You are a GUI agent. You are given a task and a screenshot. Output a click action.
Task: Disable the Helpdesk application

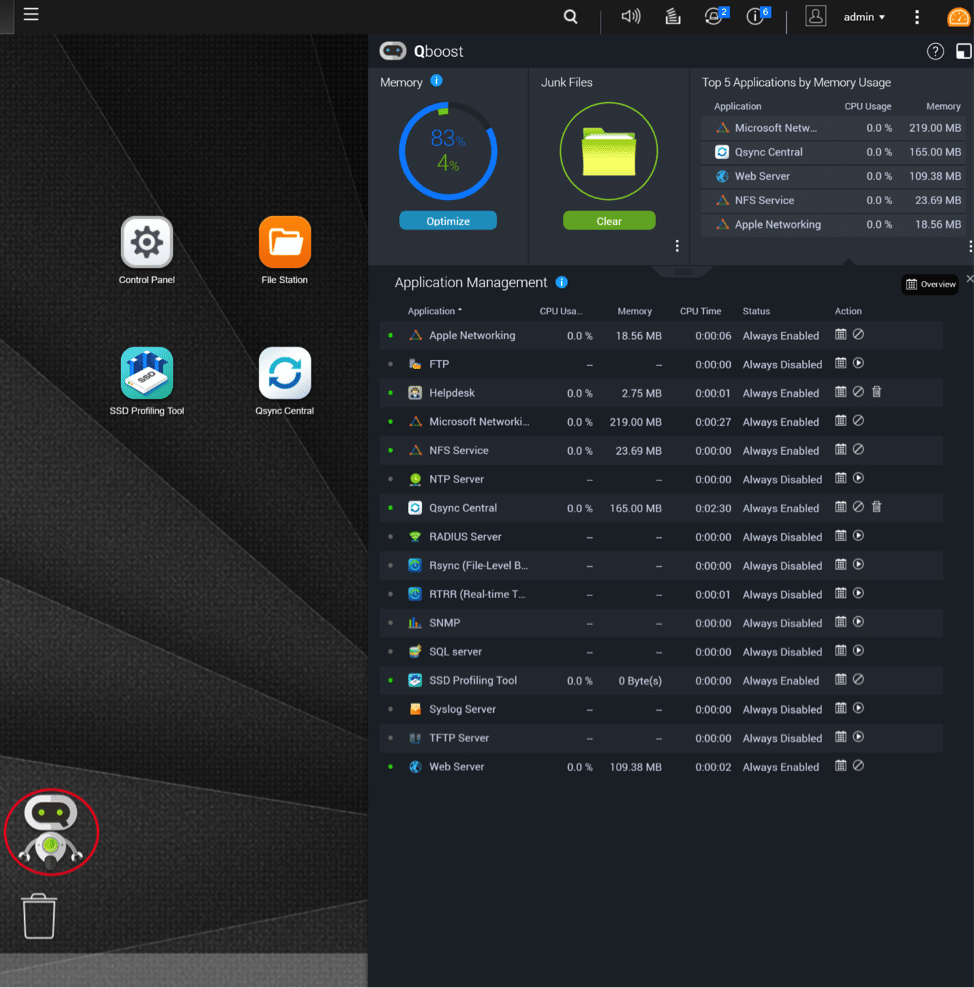[858, 392]
